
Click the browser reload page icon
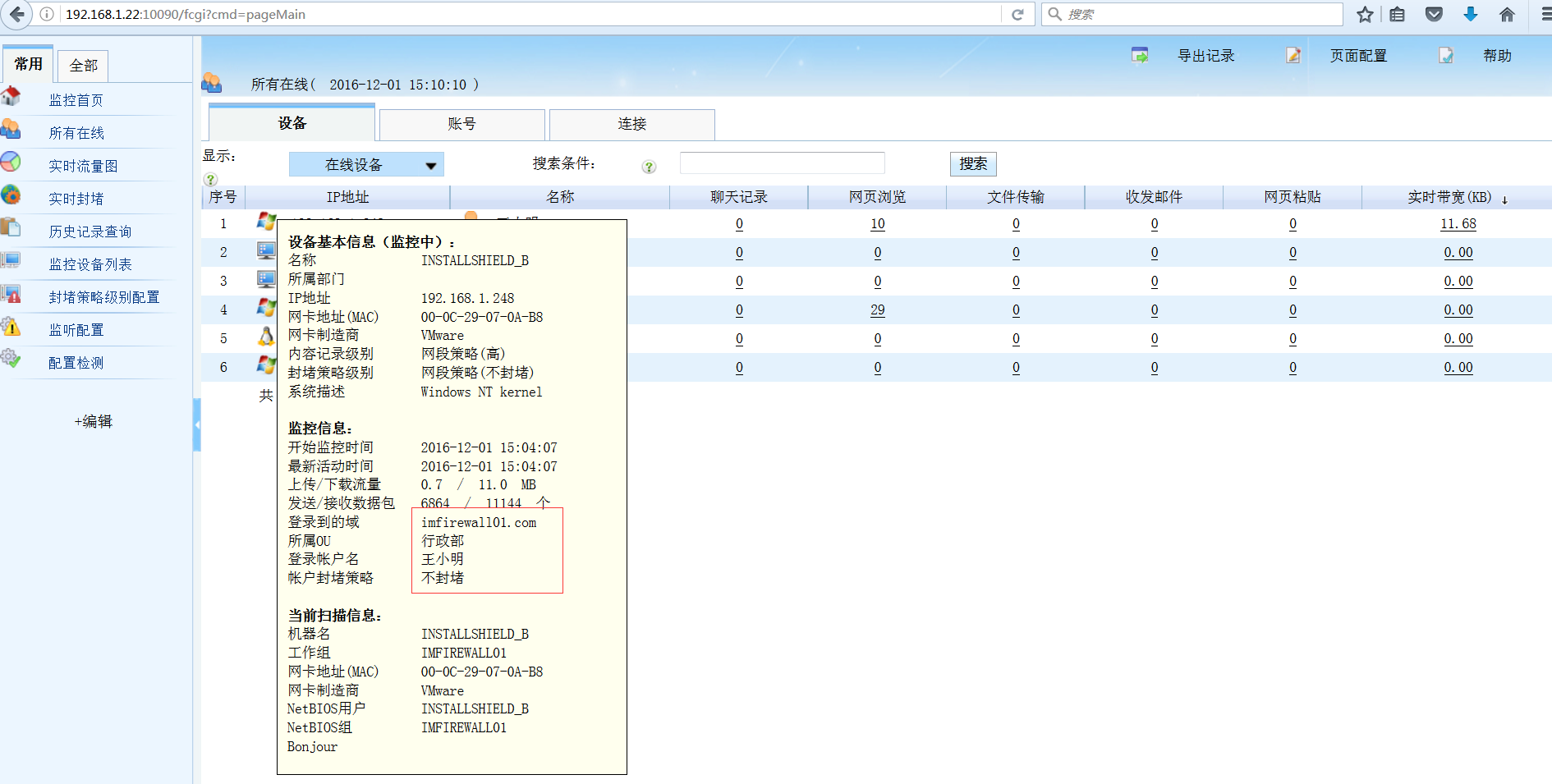[1017, 14]
